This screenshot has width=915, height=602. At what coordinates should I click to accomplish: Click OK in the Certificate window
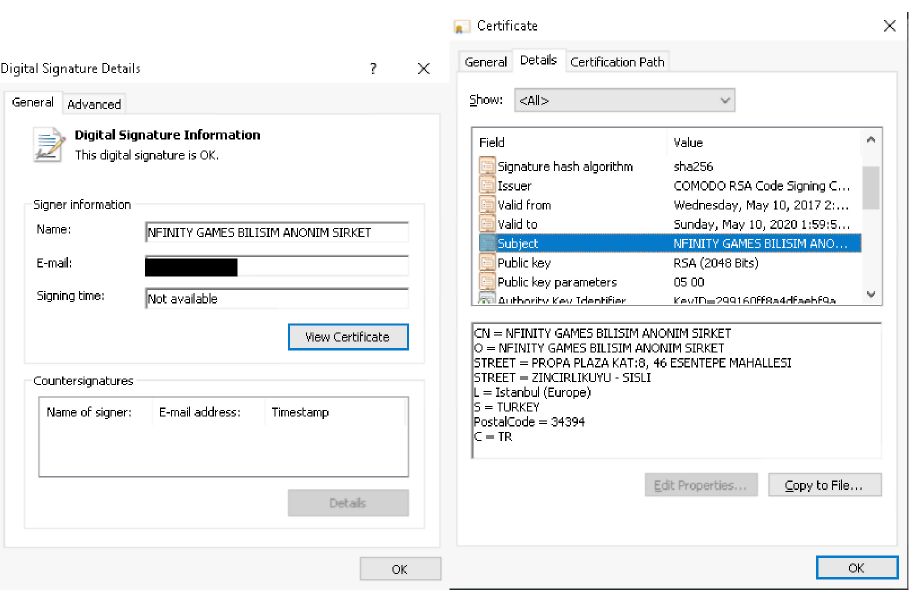point(856,568)
